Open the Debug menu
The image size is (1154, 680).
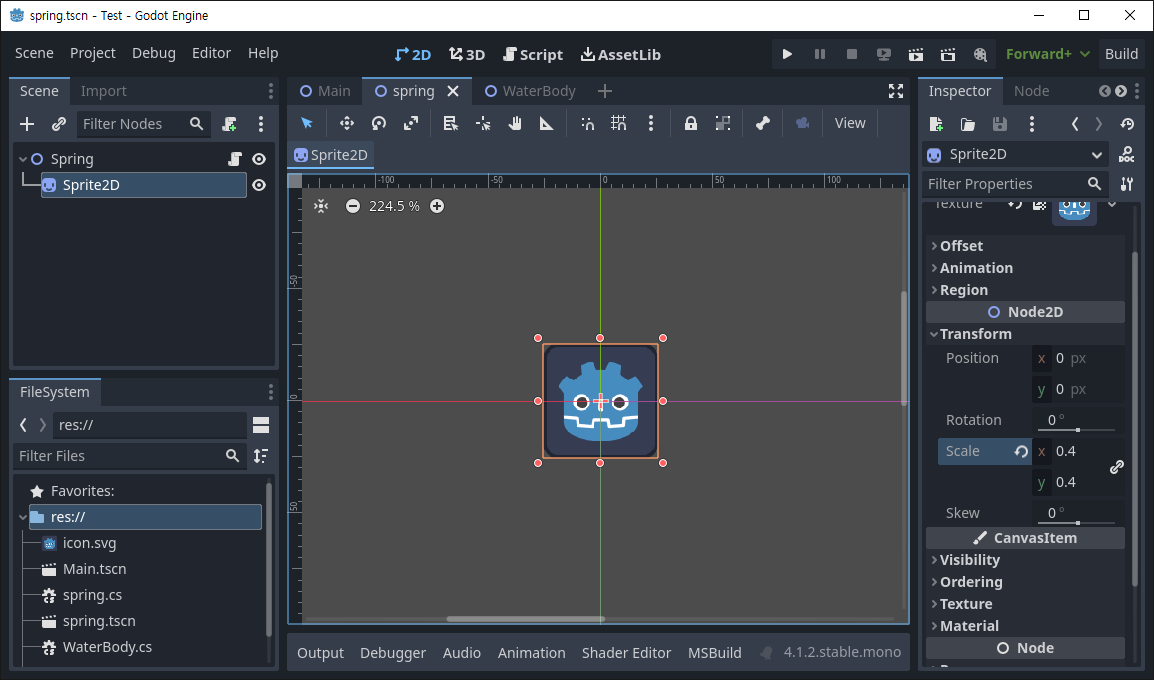click(154, 53)
